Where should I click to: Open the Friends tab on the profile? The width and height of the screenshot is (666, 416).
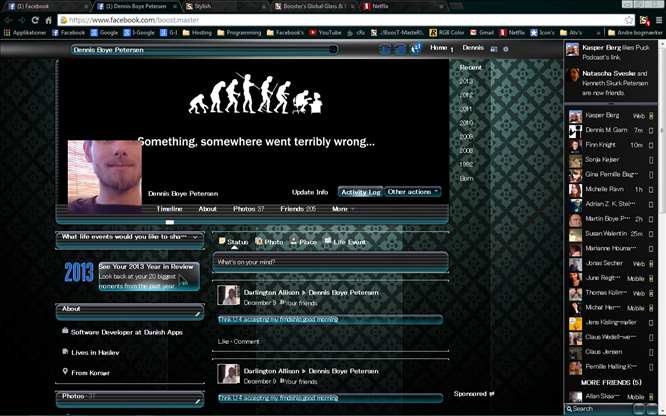298,209
